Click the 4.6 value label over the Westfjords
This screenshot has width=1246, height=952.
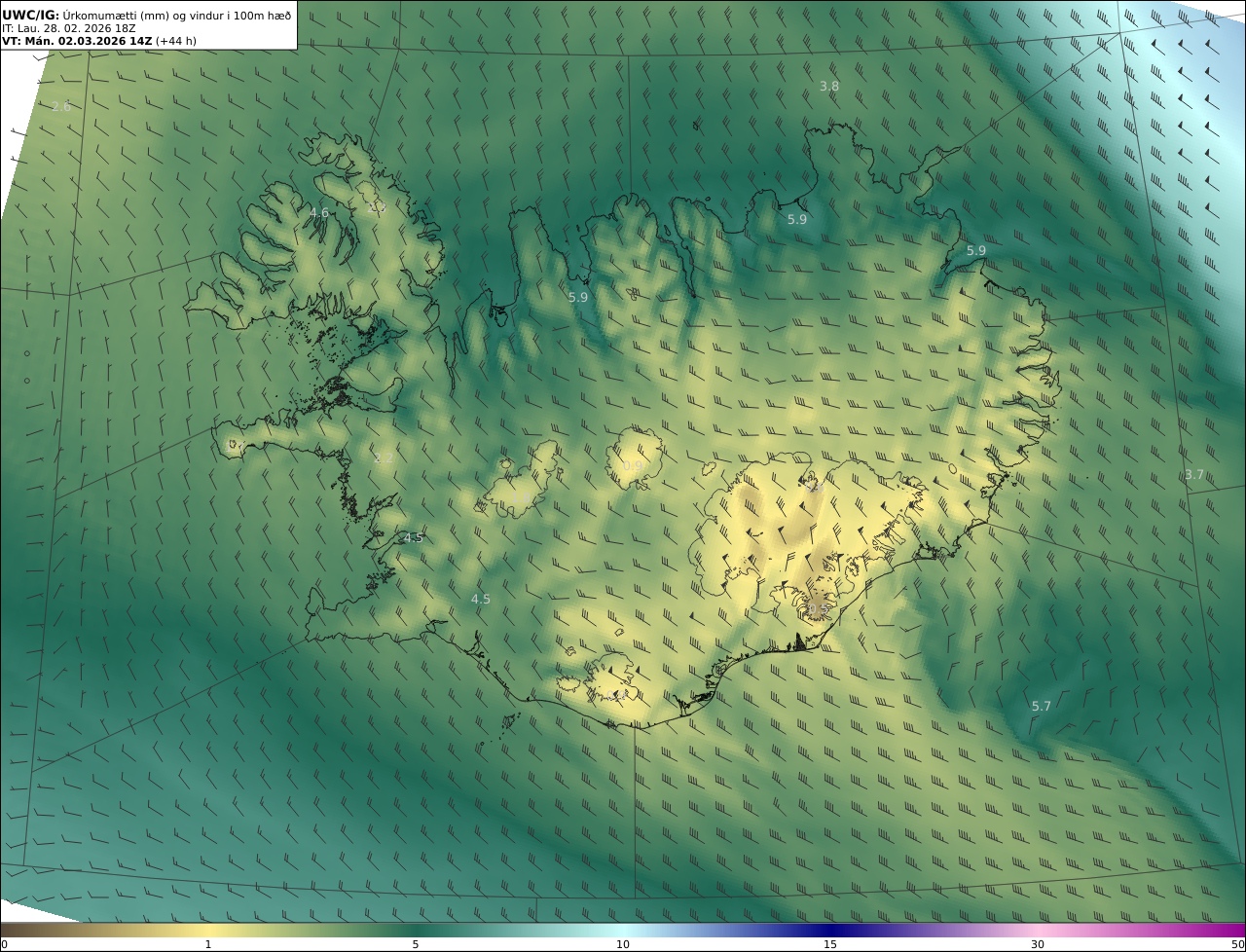coord(319,212)
